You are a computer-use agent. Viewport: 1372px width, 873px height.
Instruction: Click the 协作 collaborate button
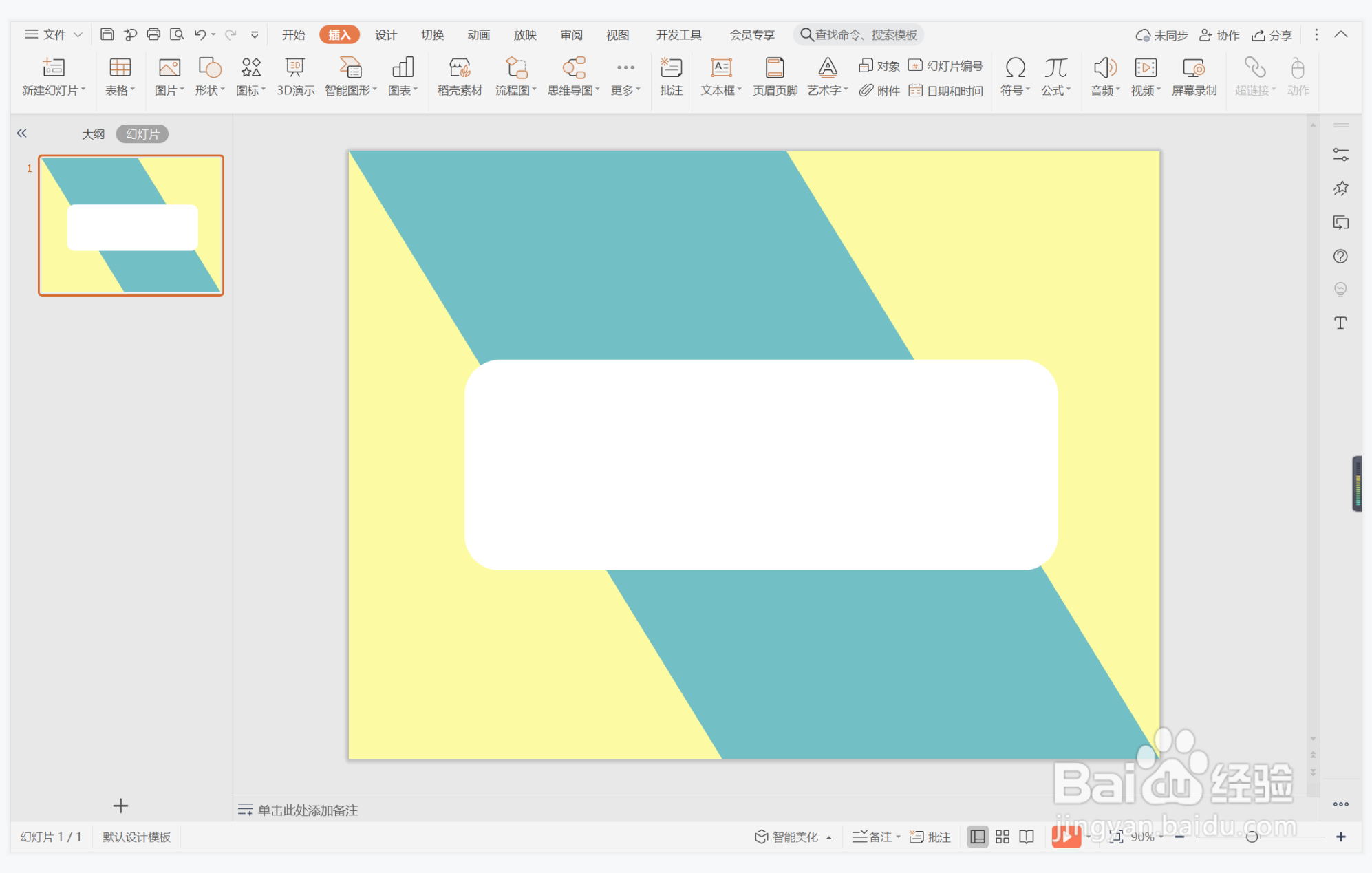pyautogui.click(x=1219, y=35)
